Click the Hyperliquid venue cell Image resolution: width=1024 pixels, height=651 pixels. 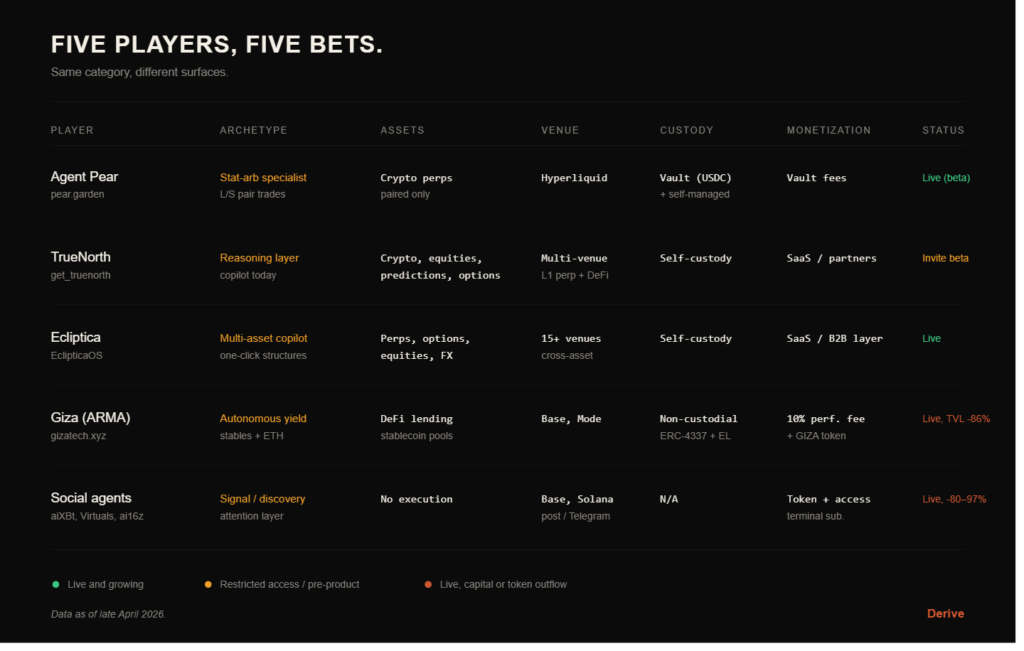click(x=574, y=178)
